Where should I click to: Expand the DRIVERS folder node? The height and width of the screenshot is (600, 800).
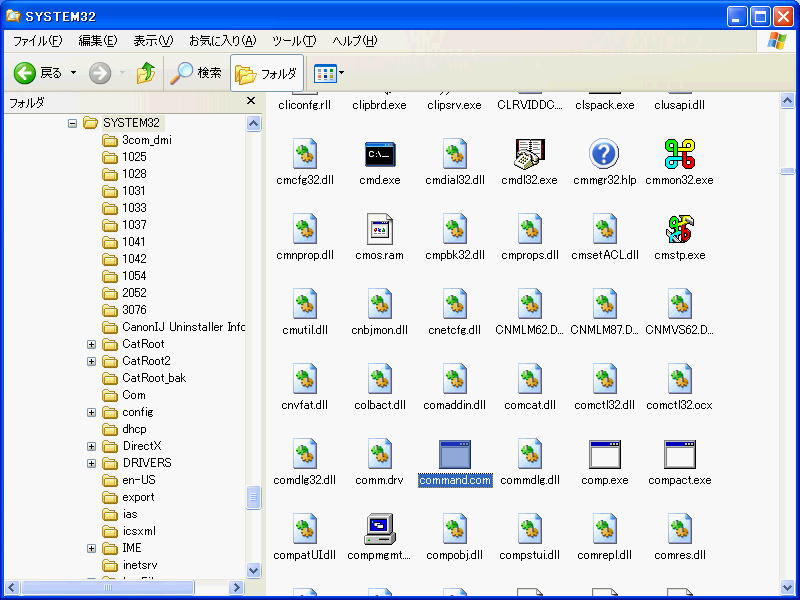click(x=91, y=463)
